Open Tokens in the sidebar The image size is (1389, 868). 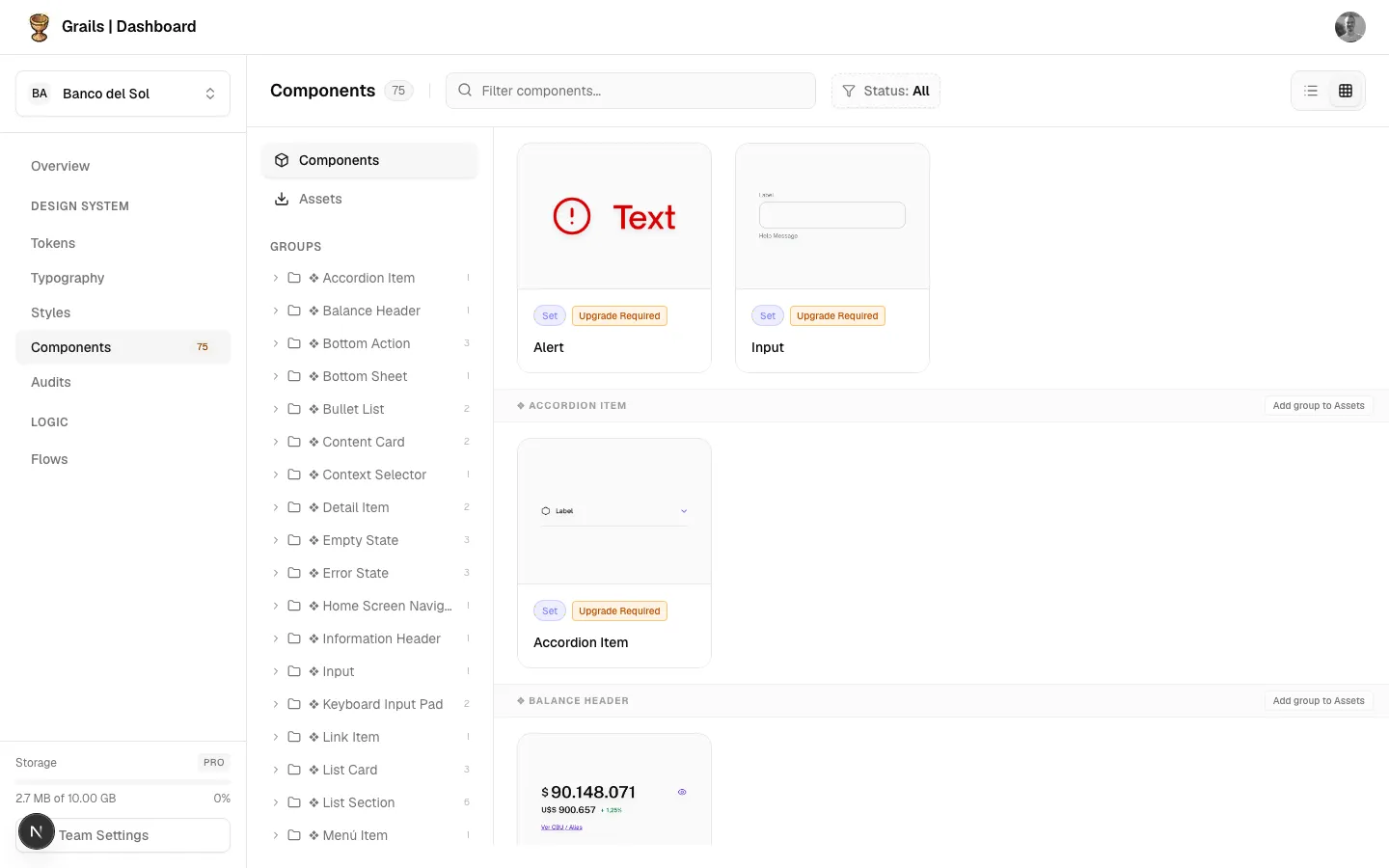pos(123,243)
